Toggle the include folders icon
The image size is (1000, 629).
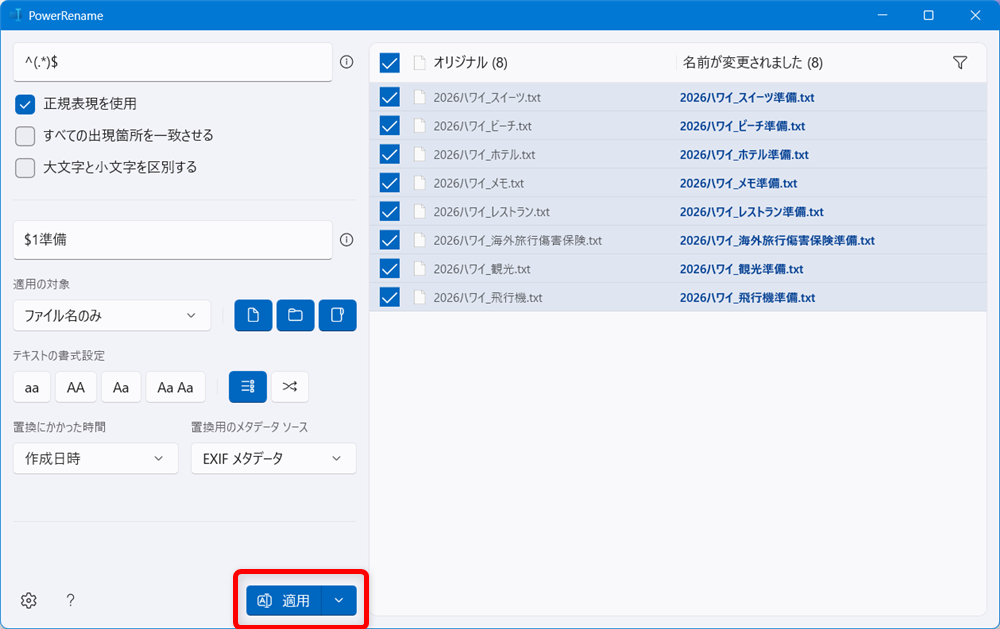[295, 315]
